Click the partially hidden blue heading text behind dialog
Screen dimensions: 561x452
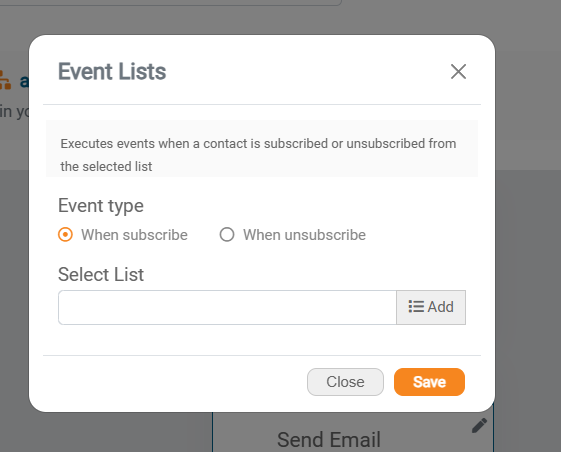(x=24, y=82)
